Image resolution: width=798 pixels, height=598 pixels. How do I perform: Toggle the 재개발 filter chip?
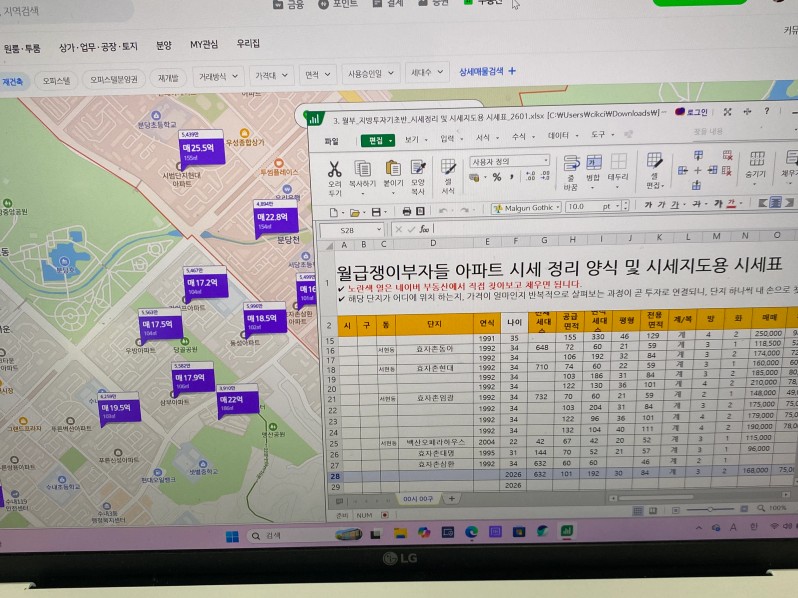[x=167, y=77]
